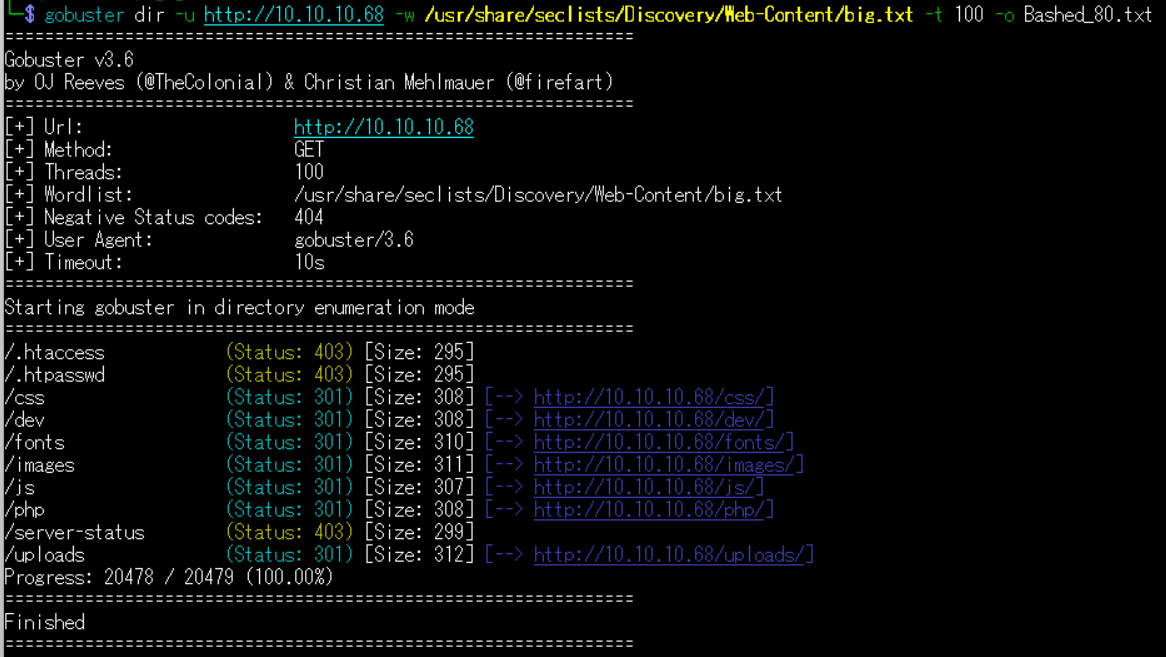Click the URL link in the Url: settings row
This screenshot has height=657, width=1166.
click(383, 127)
